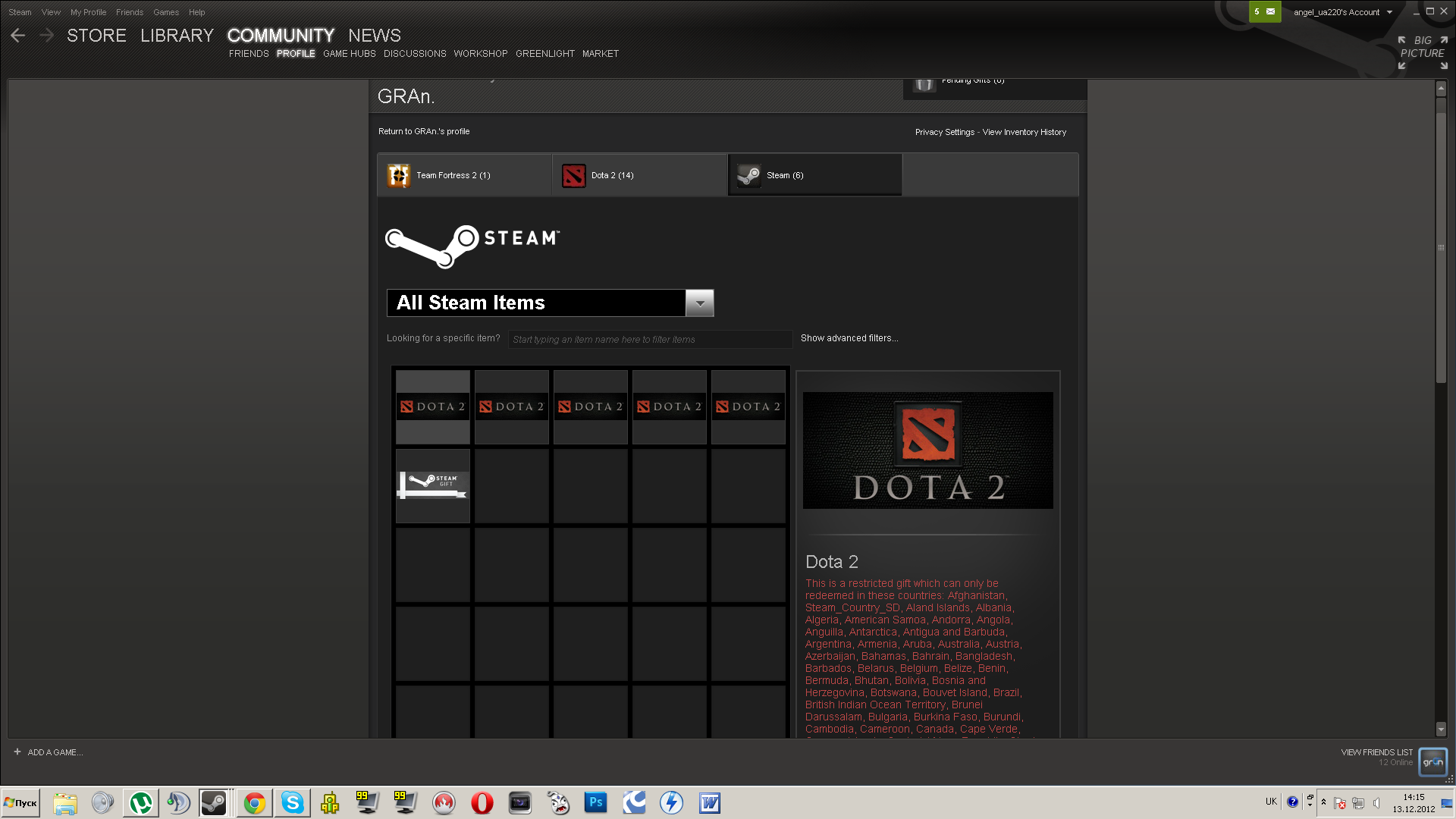The image size is (1456, 819).
Task: Open the green inbox notifications envelope
Action: [x=1265, y=12]
